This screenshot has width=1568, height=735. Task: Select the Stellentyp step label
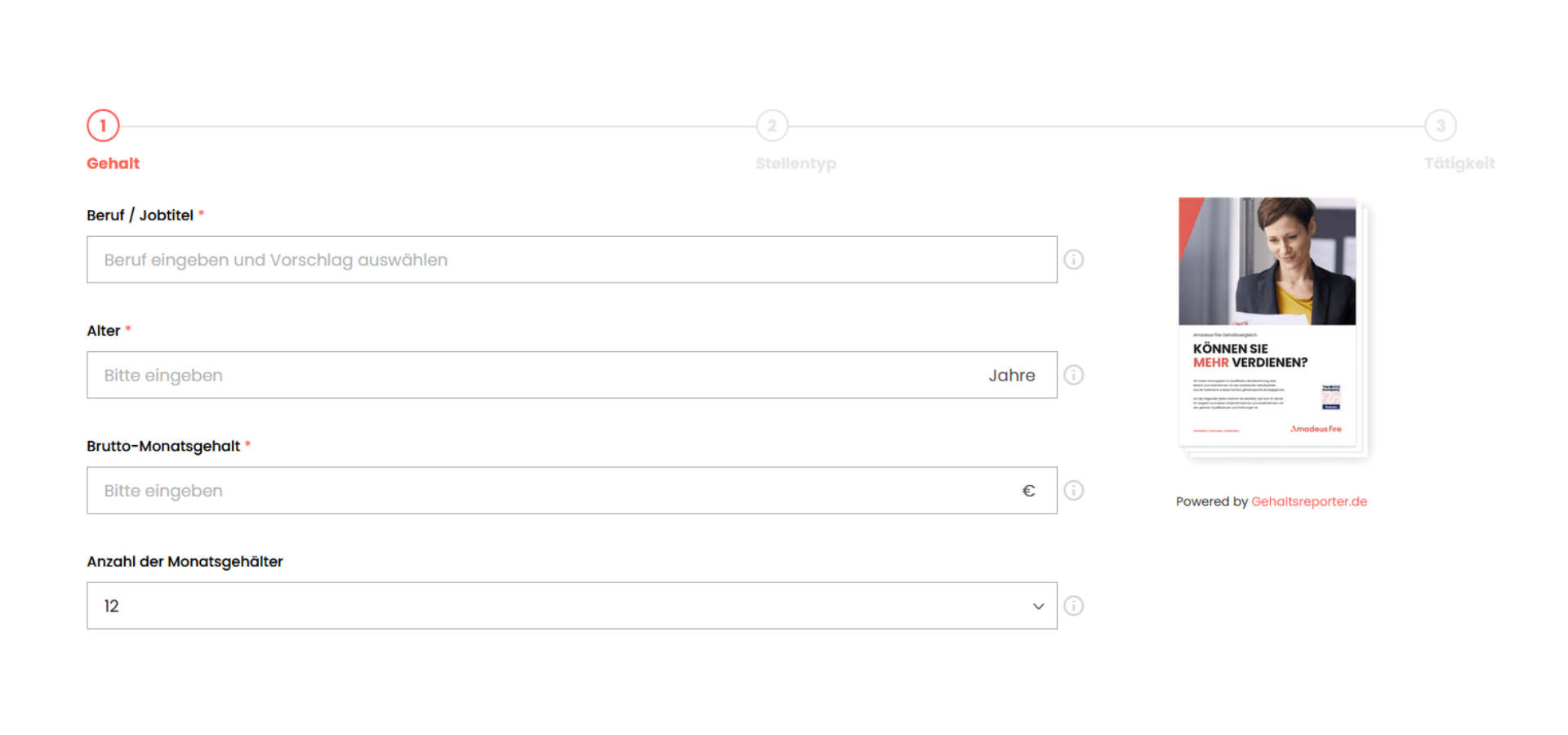point(795,163)
